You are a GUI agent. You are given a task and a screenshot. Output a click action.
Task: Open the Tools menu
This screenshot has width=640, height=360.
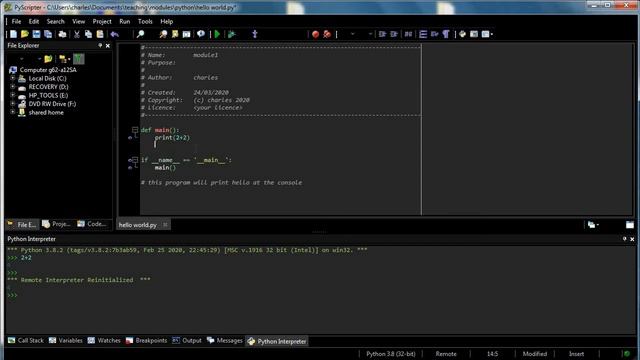pyautogui.click(x=145, y=21)
